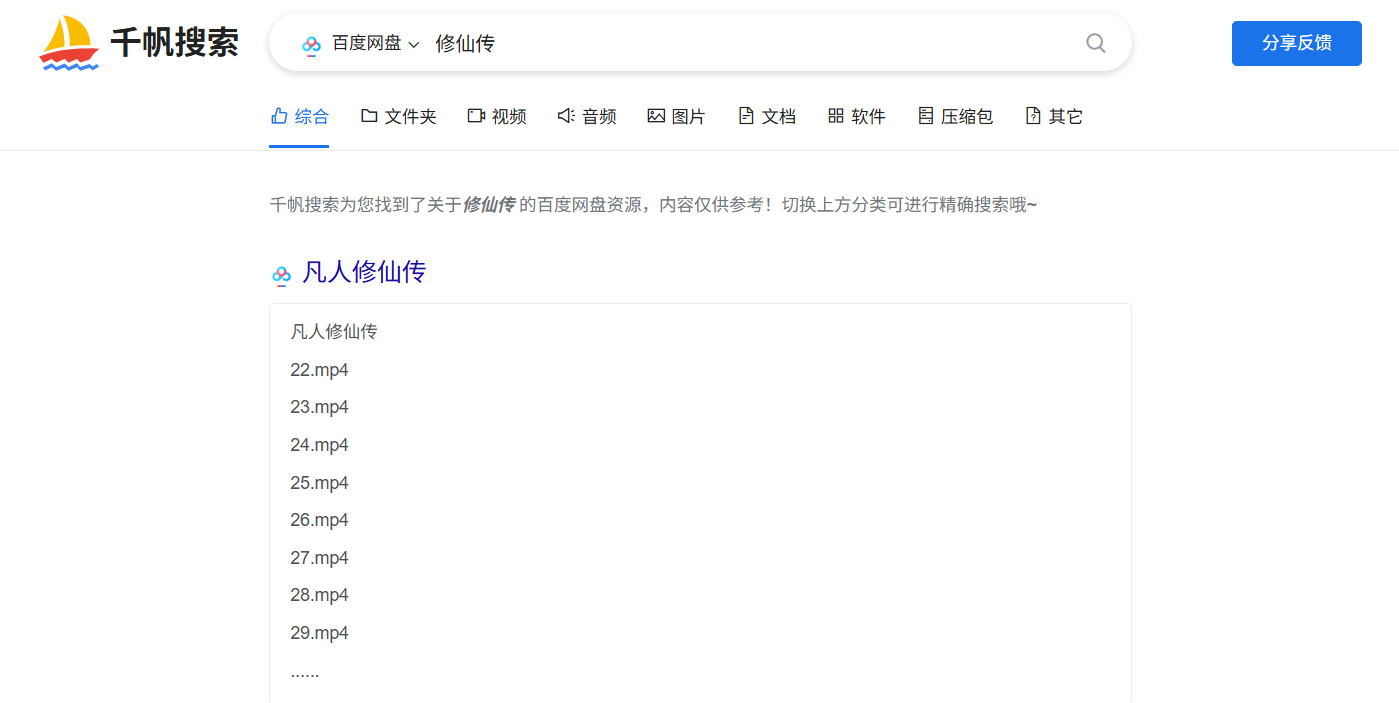The image size is (1399, 703).
Task: Select the file 27.mp4
Action: click(x=320, y=558)
